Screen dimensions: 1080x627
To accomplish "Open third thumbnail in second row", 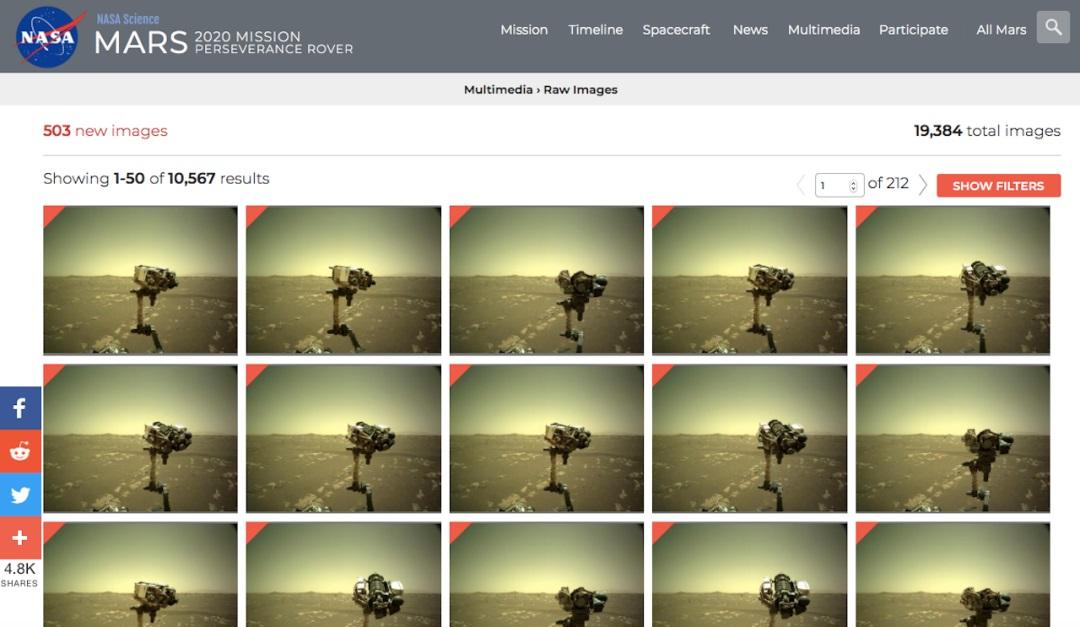I will pyautogui.click(x=547, y=438).
